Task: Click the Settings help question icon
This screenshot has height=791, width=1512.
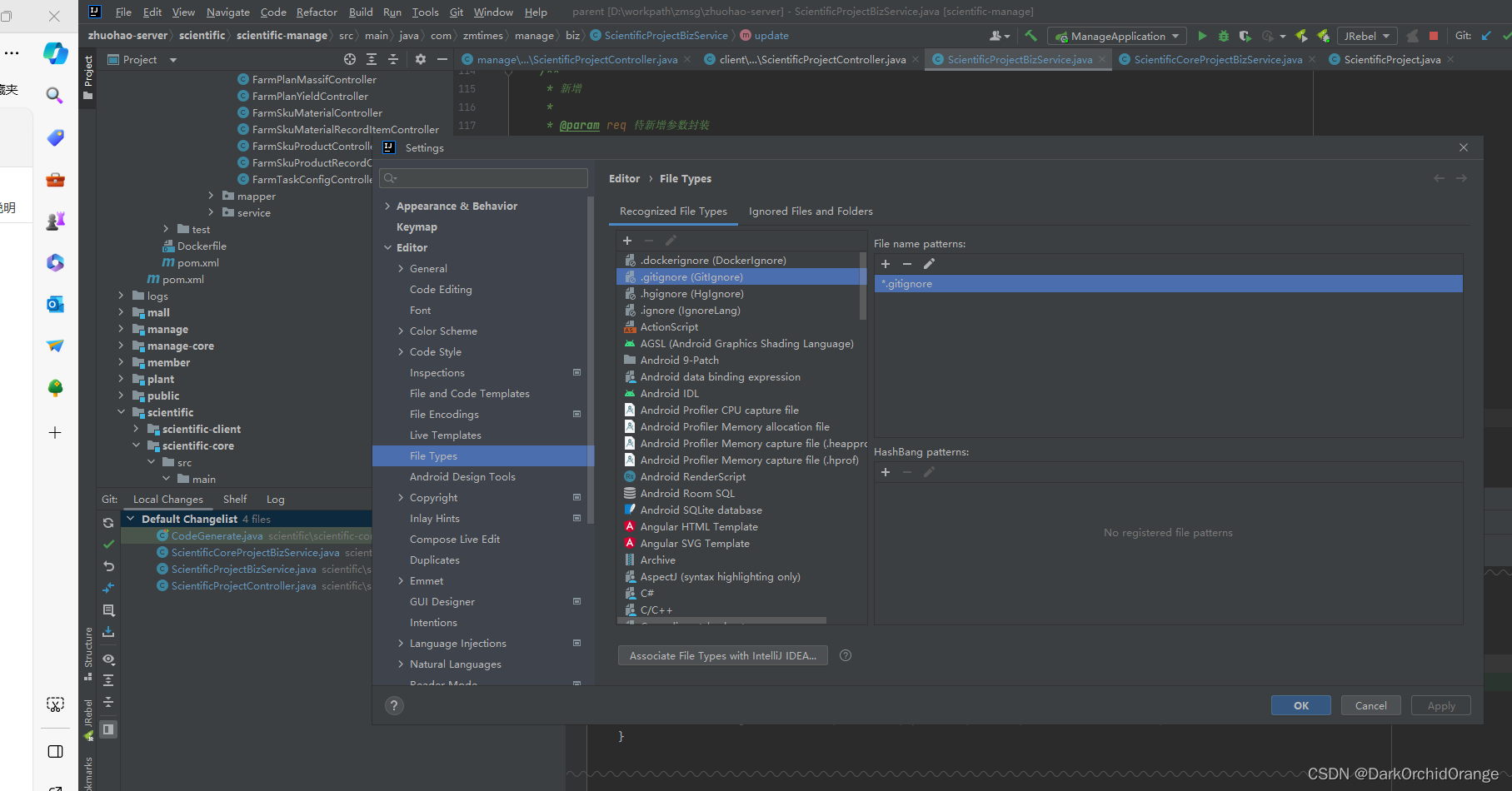Action: pos(394,705)
